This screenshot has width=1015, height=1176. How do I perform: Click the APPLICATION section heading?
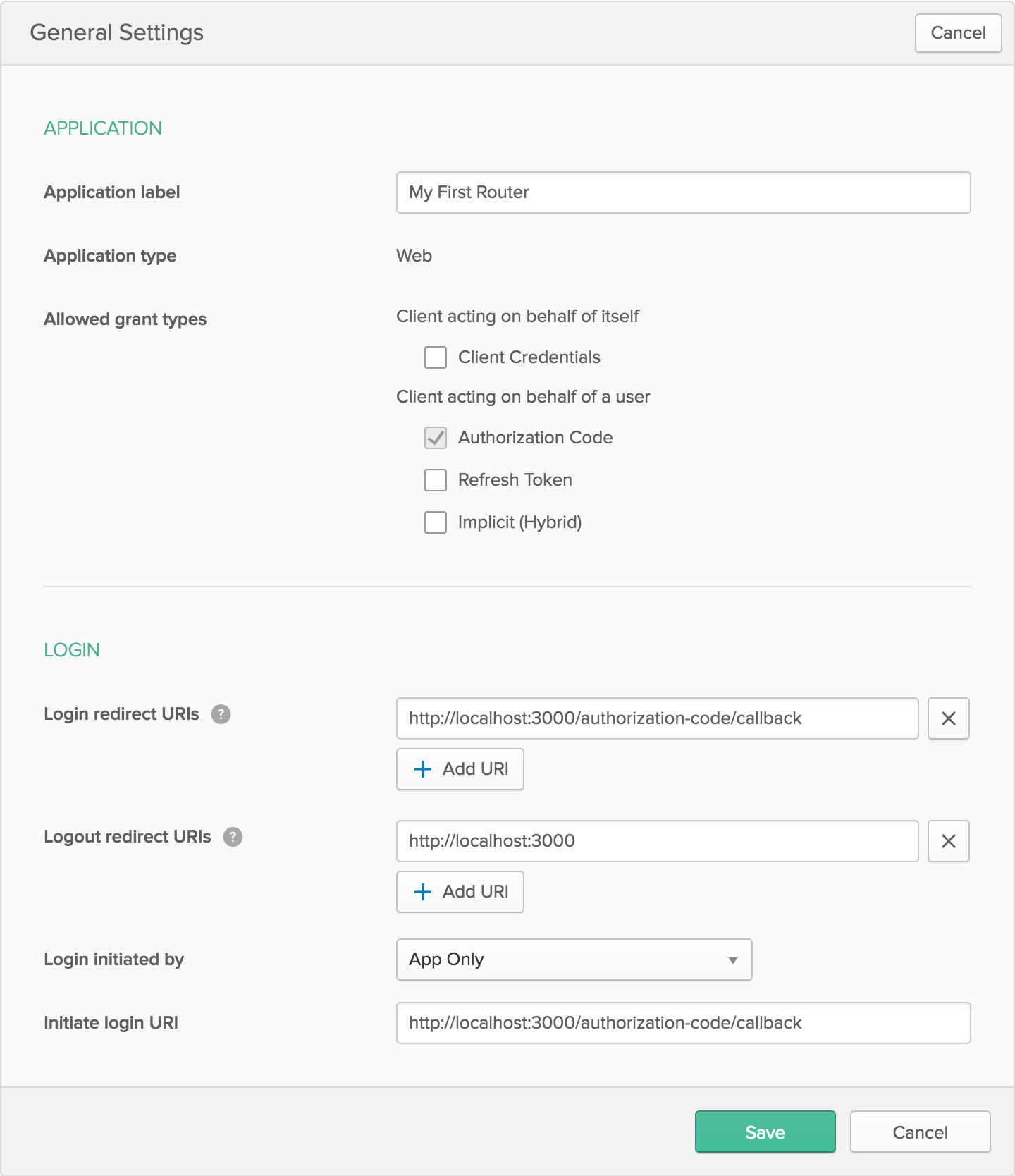pos(103,128)
